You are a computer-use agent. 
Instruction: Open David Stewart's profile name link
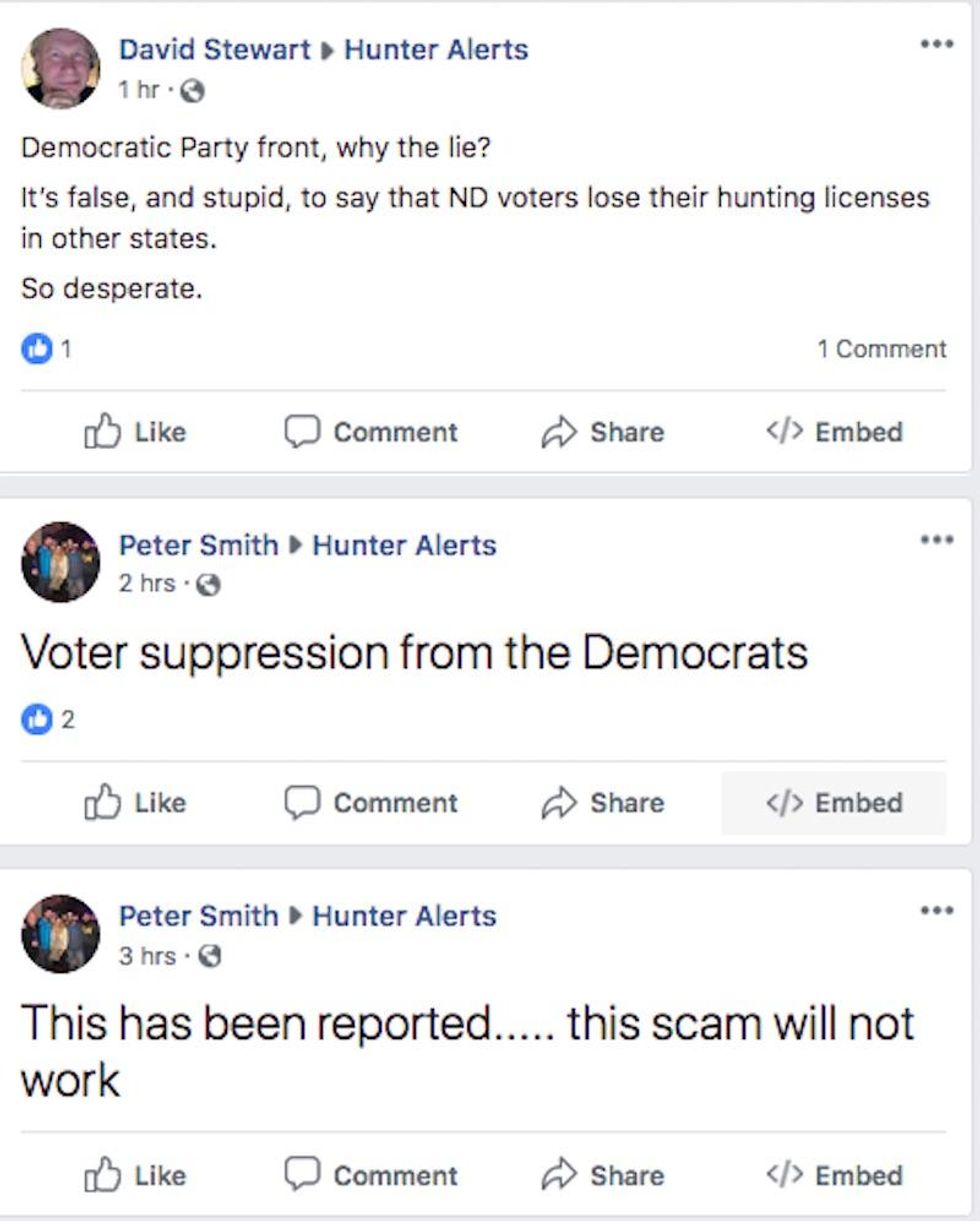214,49
